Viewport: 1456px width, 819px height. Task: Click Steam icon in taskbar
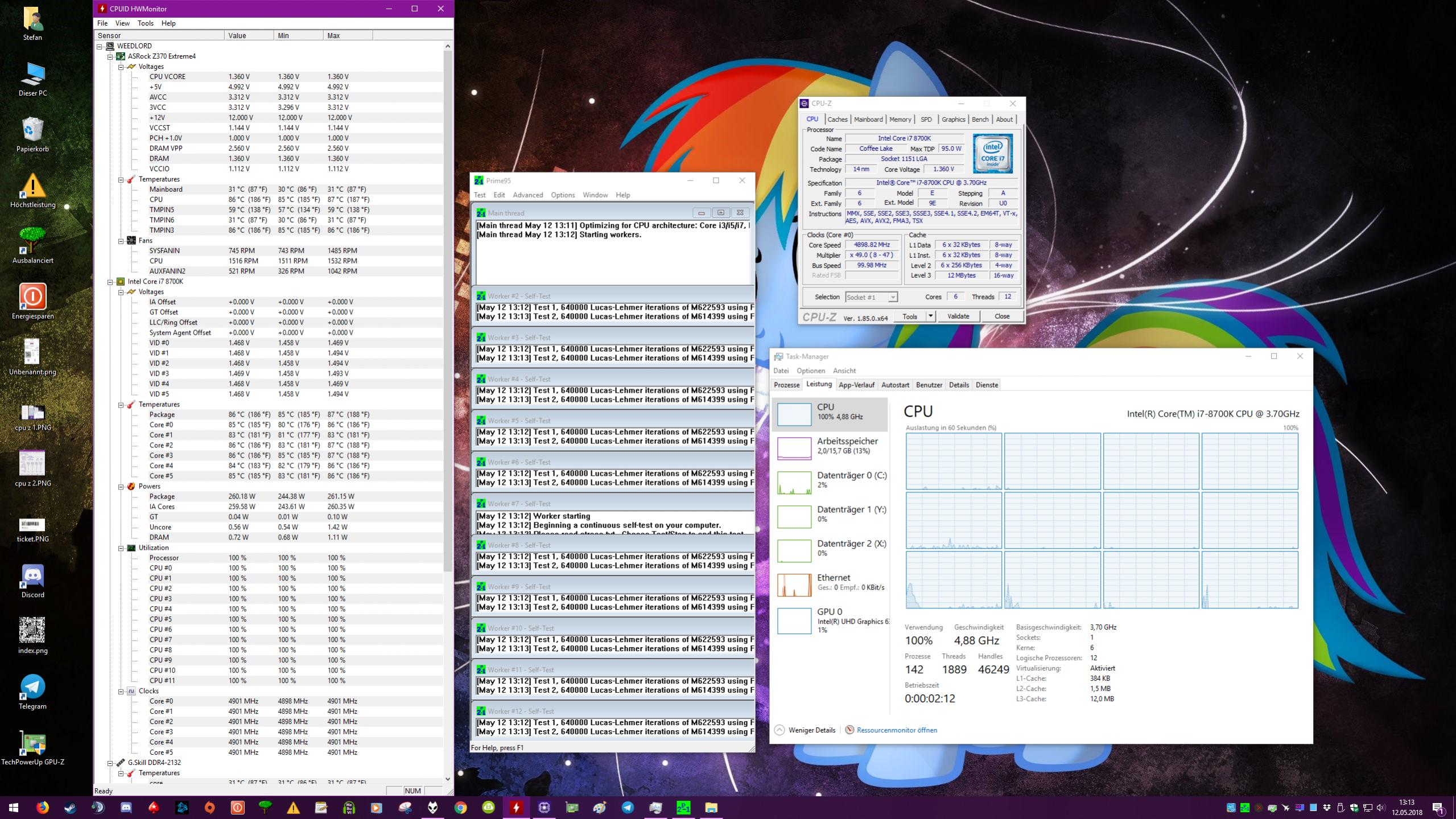(70, 808)
